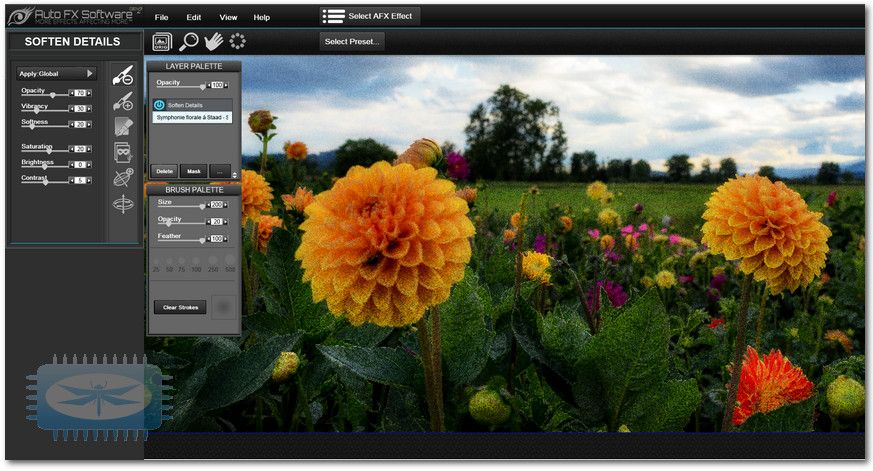The image size is (873, 471).
Task: Increase Vibrancy with its right arrow
Action: (x=89, y=109)
